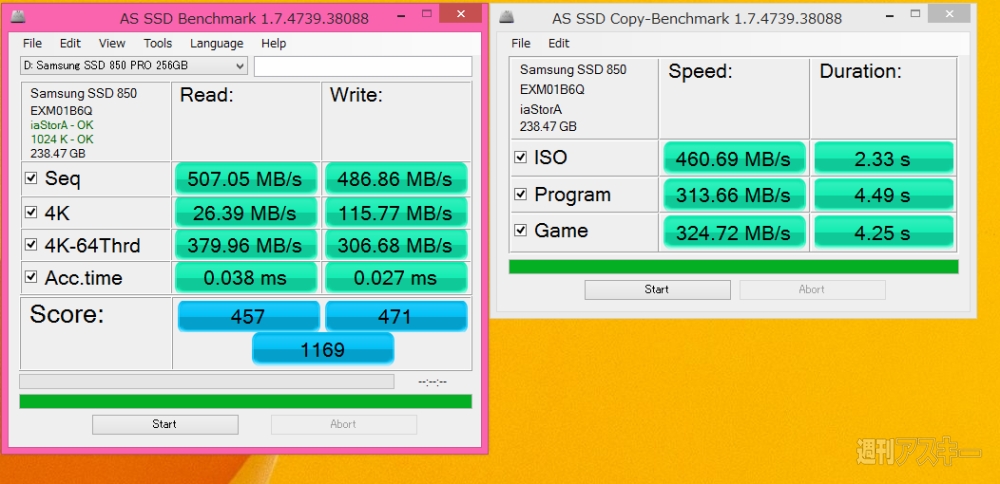Viewport: 1000px width, 484px height.
Task: Maximize the AS SSD Benchmark window
Action: [x=427, y=14]
